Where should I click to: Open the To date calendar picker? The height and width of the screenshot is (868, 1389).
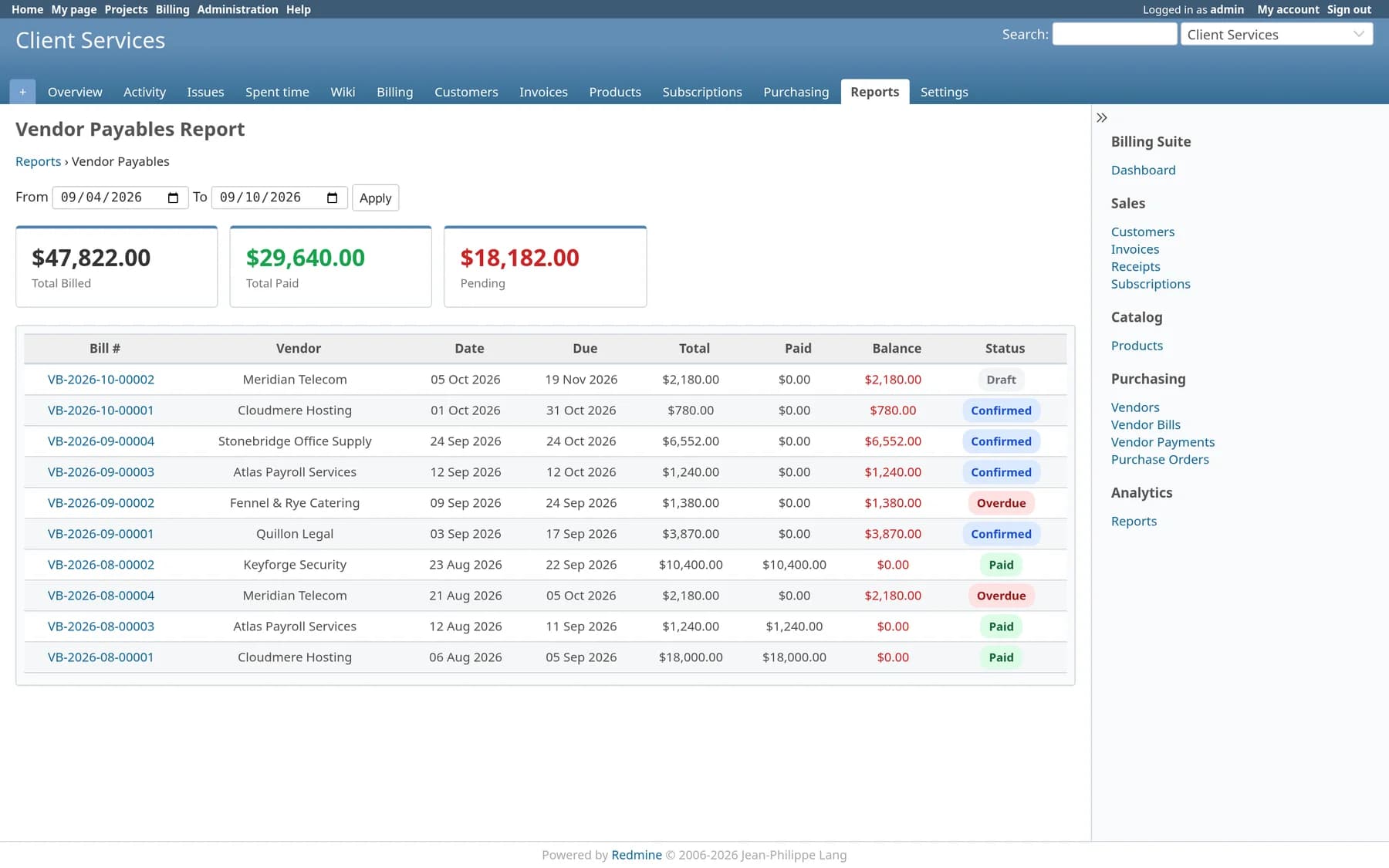(x=332, y=198)
